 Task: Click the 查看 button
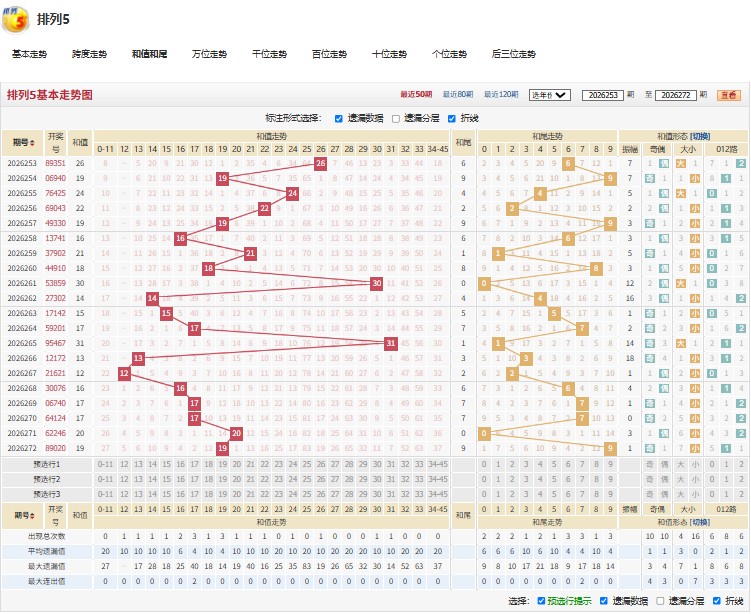(729, 95)
